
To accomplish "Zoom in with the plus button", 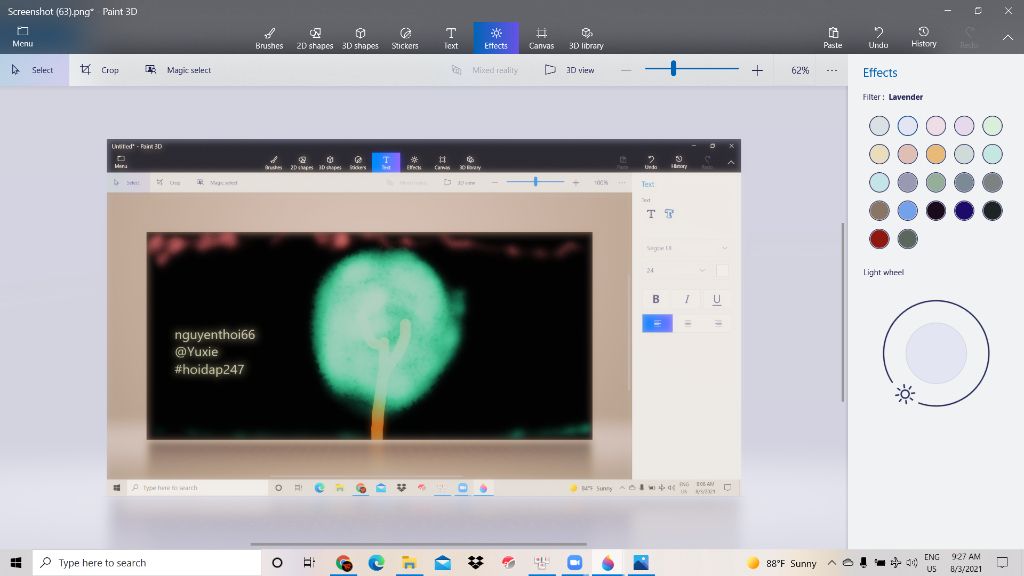I will click(757, 70).
